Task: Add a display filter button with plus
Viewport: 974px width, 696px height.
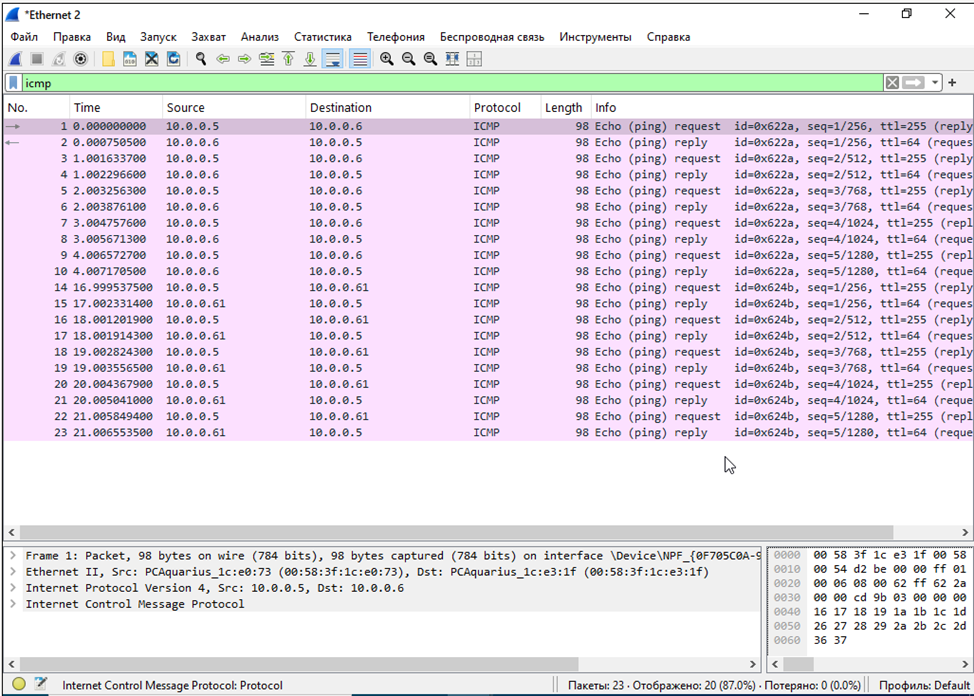Action: [952, 83]
